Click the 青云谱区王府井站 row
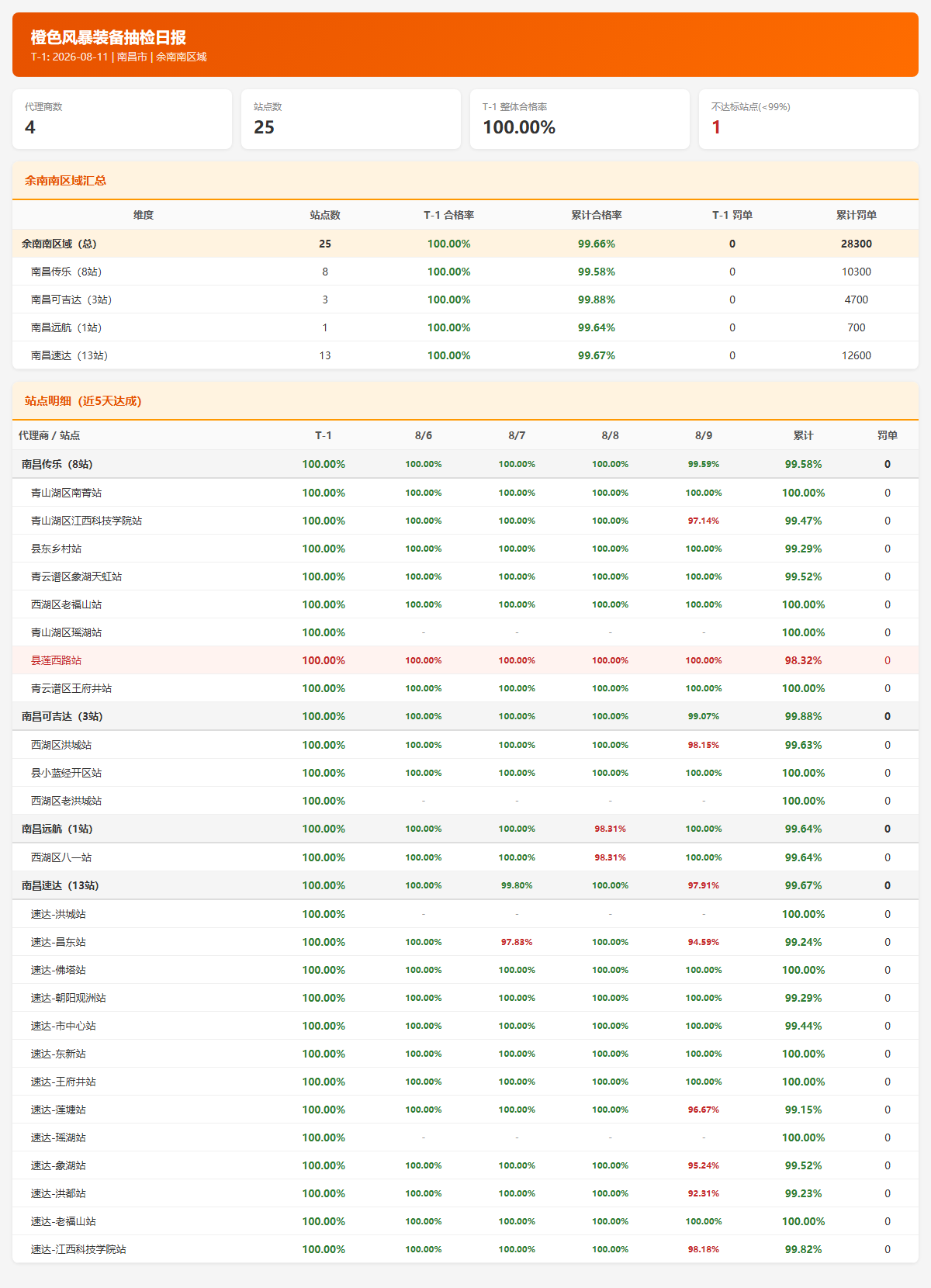The height and width of the screenshot is (1288, 931). pos(465,688)
